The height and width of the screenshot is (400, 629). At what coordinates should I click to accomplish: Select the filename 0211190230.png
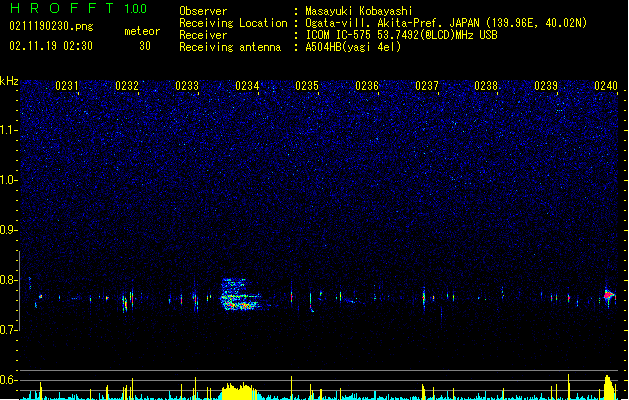pos(51,27)
